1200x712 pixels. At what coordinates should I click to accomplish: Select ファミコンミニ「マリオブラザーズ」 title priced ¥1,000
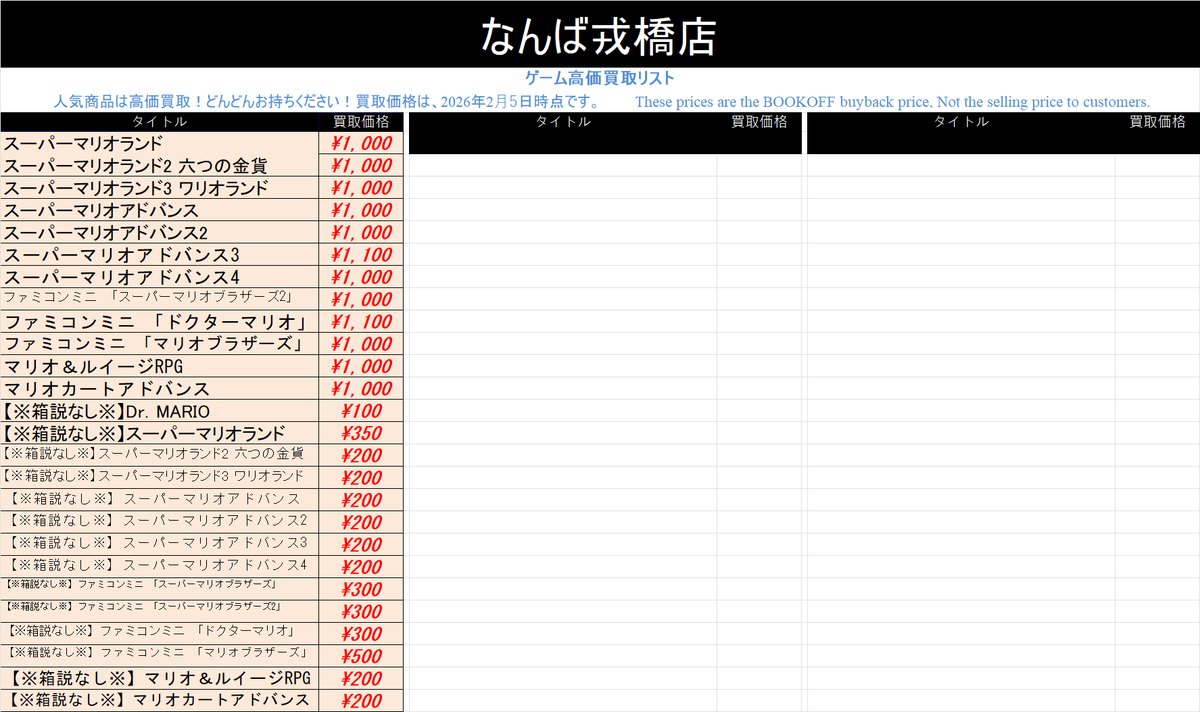pyautogui.click(x=160, y=344)
